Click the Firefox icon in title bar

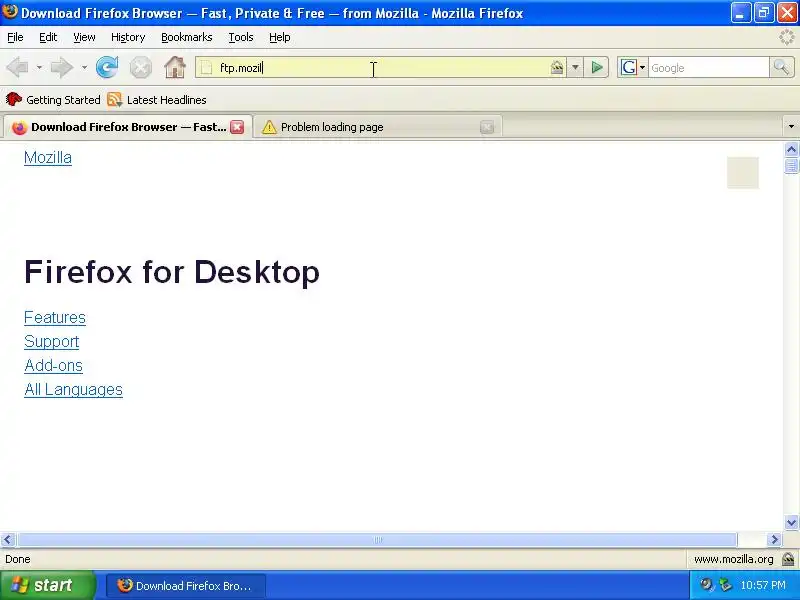point(10,12)
